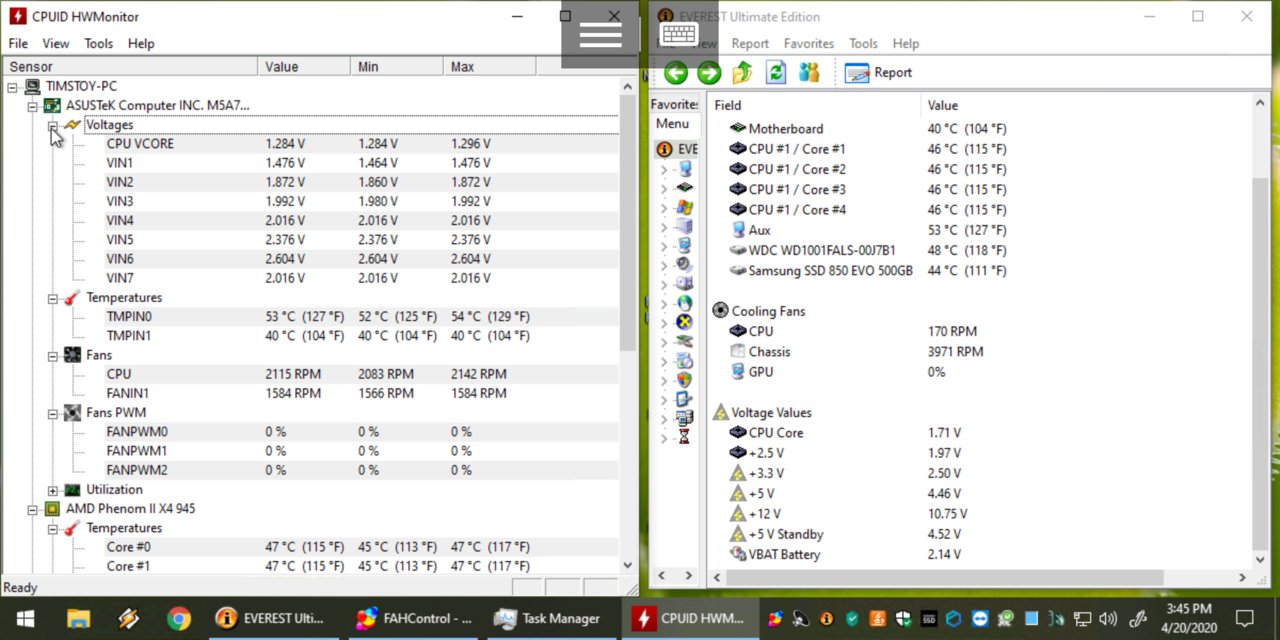Switch to Favorites tab in EVEREST sidebar
The width and height of the screenshot is (1280, 640).
[x=674, y=104]
